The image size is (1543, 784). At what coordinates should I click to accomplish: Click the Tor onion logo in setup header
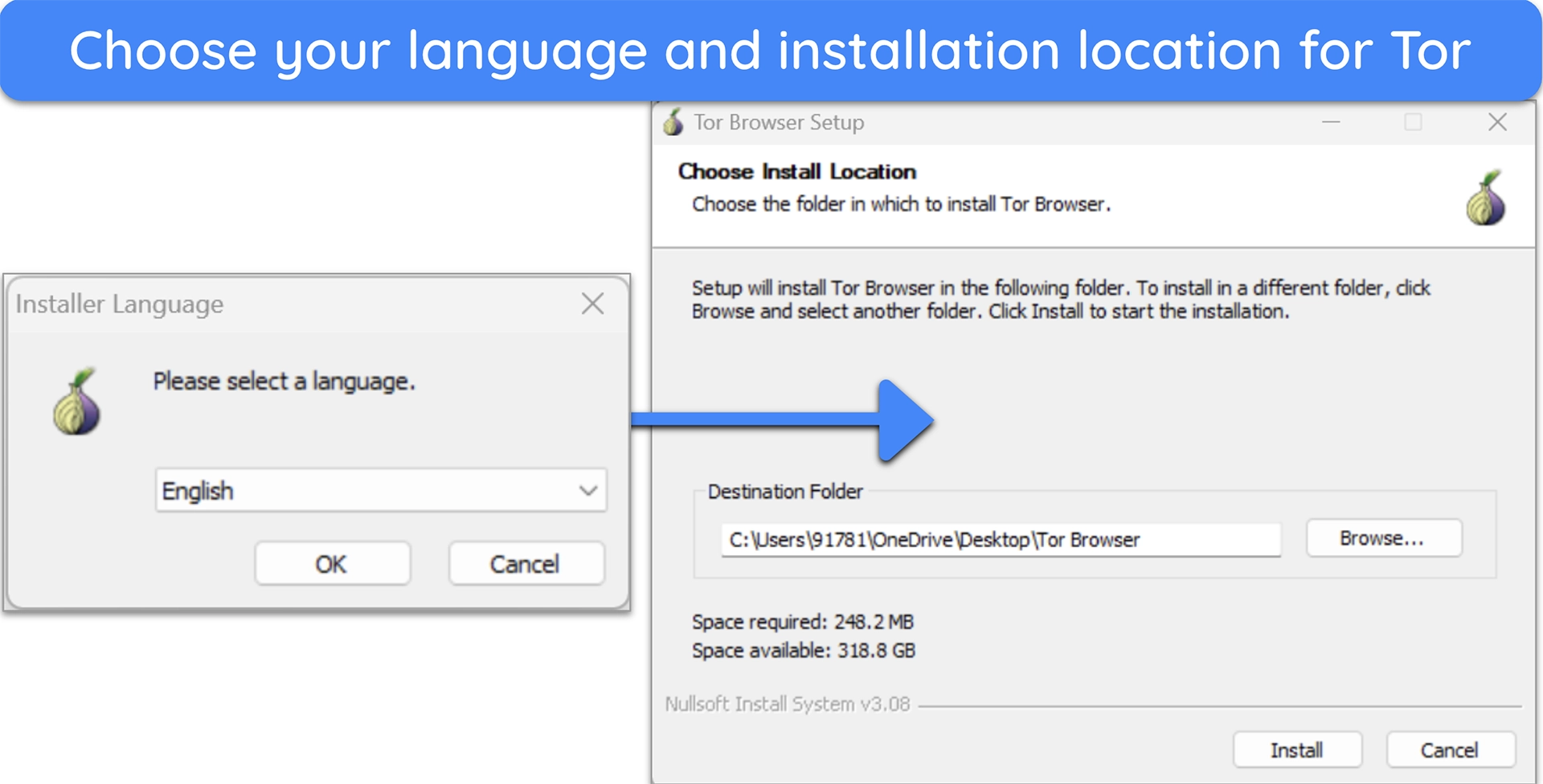1486,198
